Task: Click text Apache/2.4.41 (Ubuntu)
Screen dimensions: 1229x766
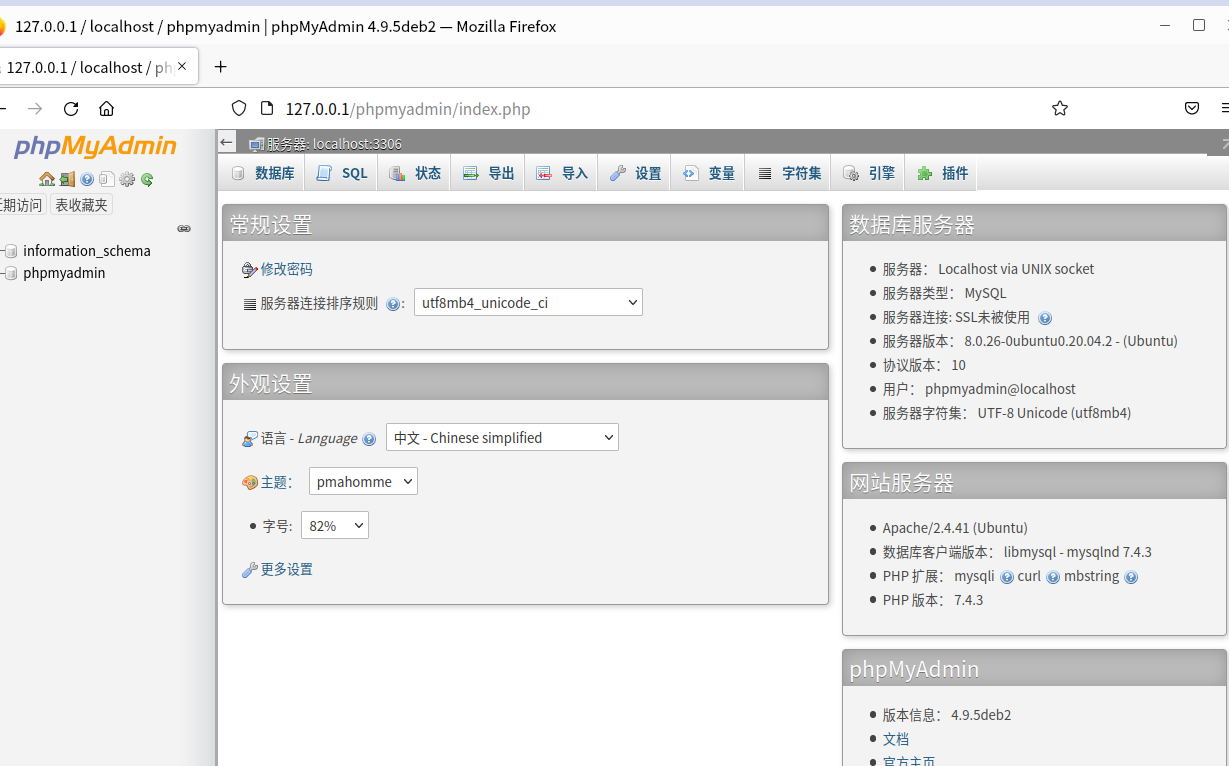Action: coord(955,529)
